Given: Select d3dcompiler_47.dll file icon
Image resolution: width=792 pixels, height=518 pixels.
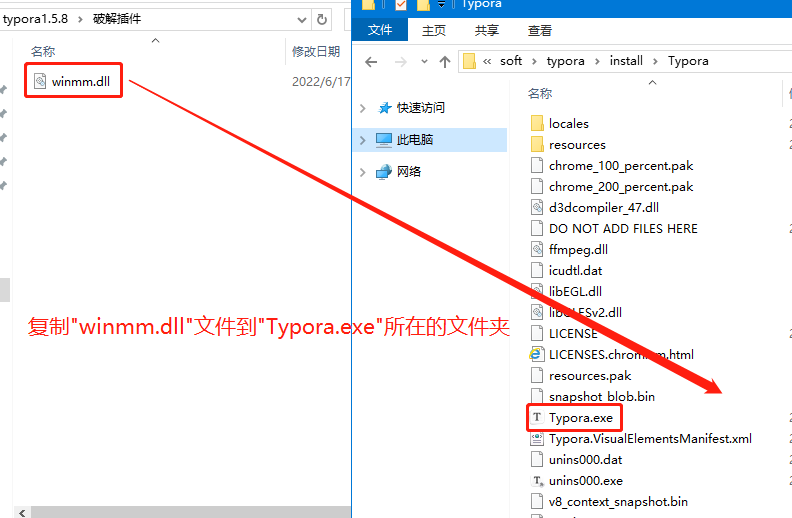Looking at the screenshot, I should point(537,207).
